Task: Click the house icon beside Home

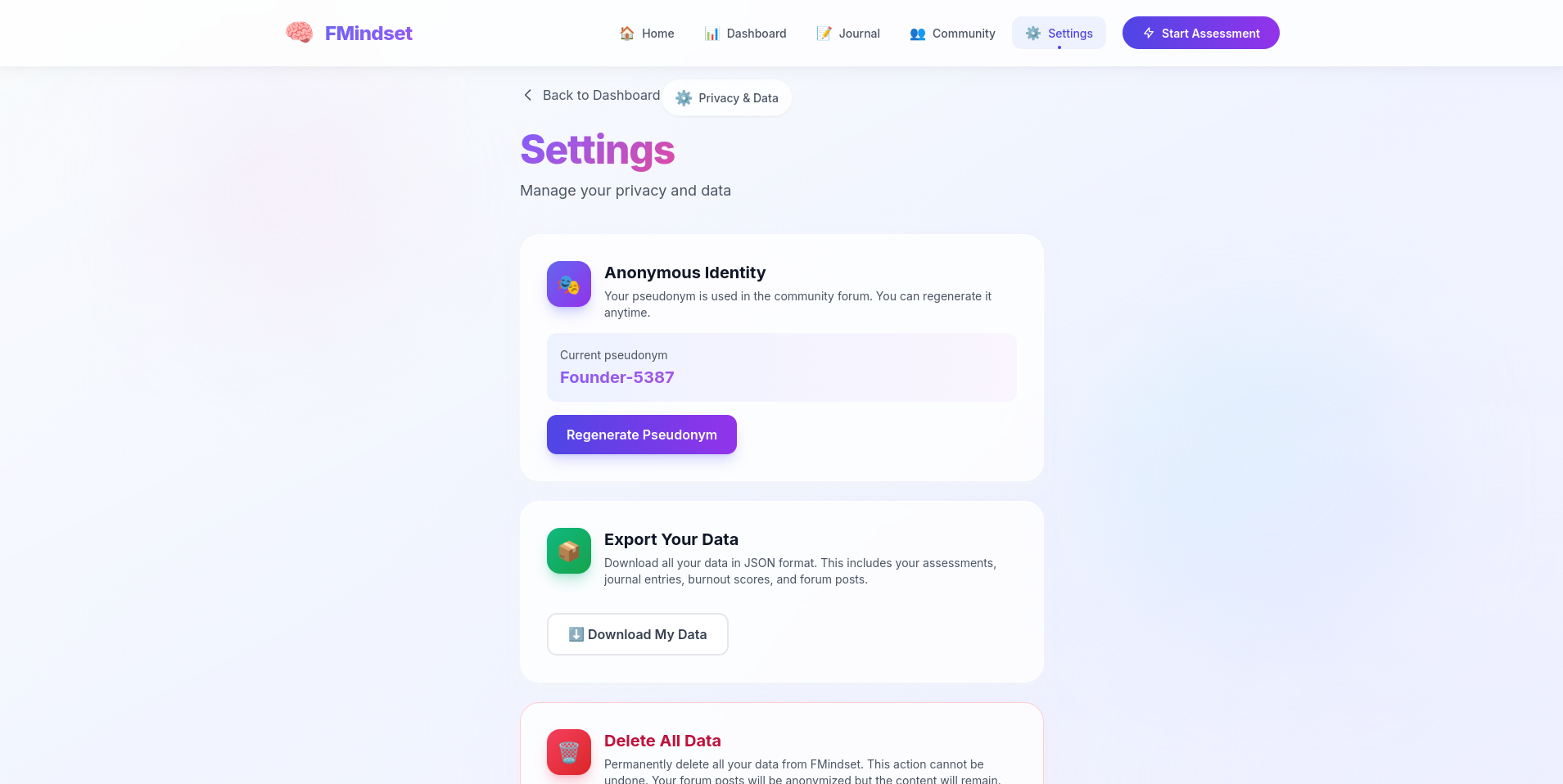Action: [x=627, y=34]
